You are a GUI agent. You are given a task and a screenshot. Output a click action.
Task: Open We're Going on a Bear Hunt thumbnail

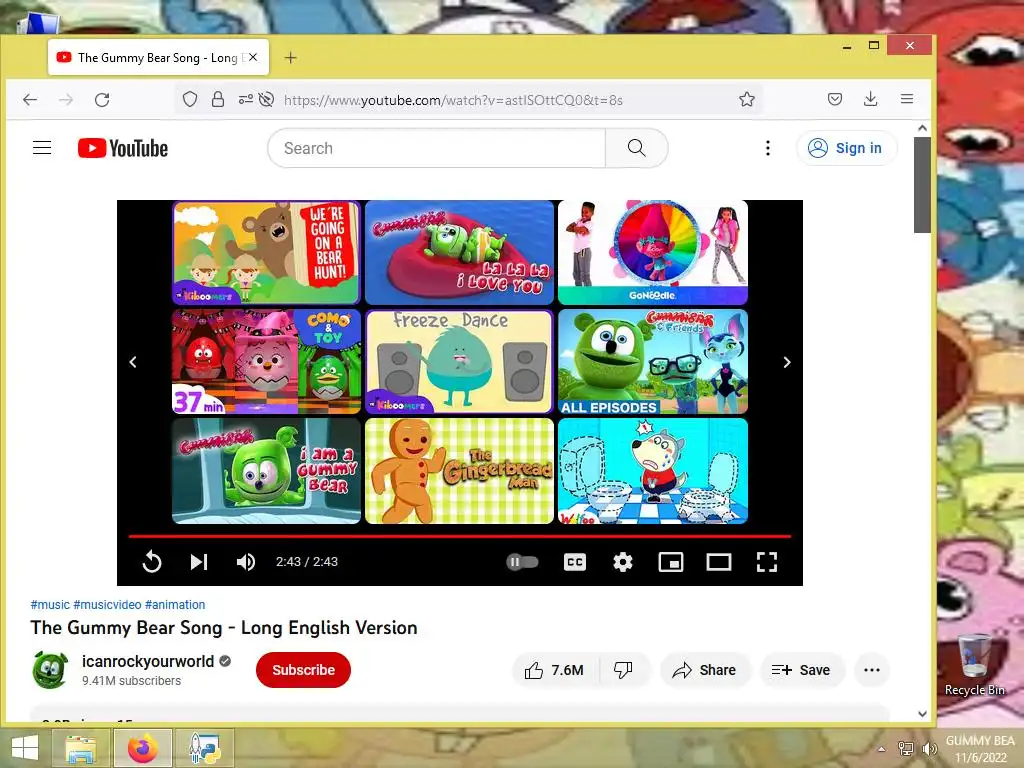point(266,253)
